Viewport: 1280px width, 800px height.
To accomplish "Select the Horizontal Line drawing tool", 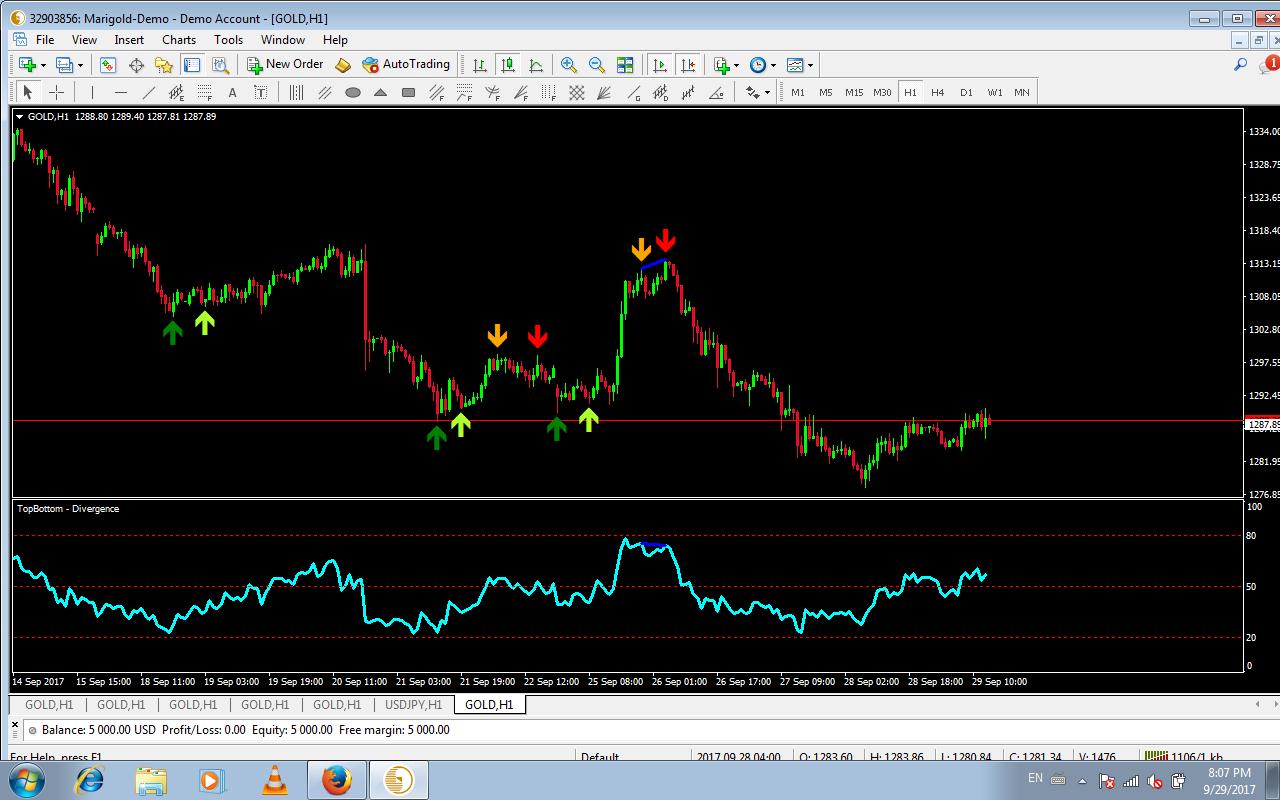I will [121, 92].
